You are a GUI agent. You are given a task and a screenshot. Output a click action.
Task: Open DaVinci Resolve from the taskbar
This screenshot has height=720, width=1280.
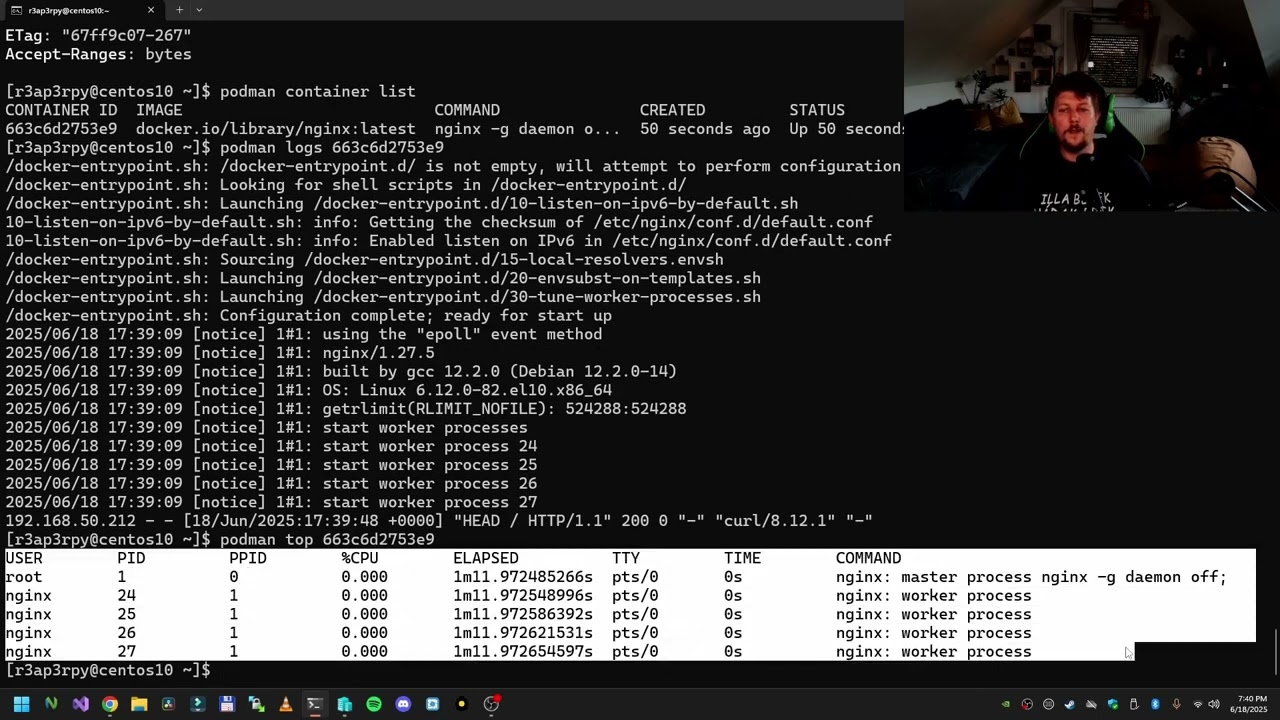[168, 704]
